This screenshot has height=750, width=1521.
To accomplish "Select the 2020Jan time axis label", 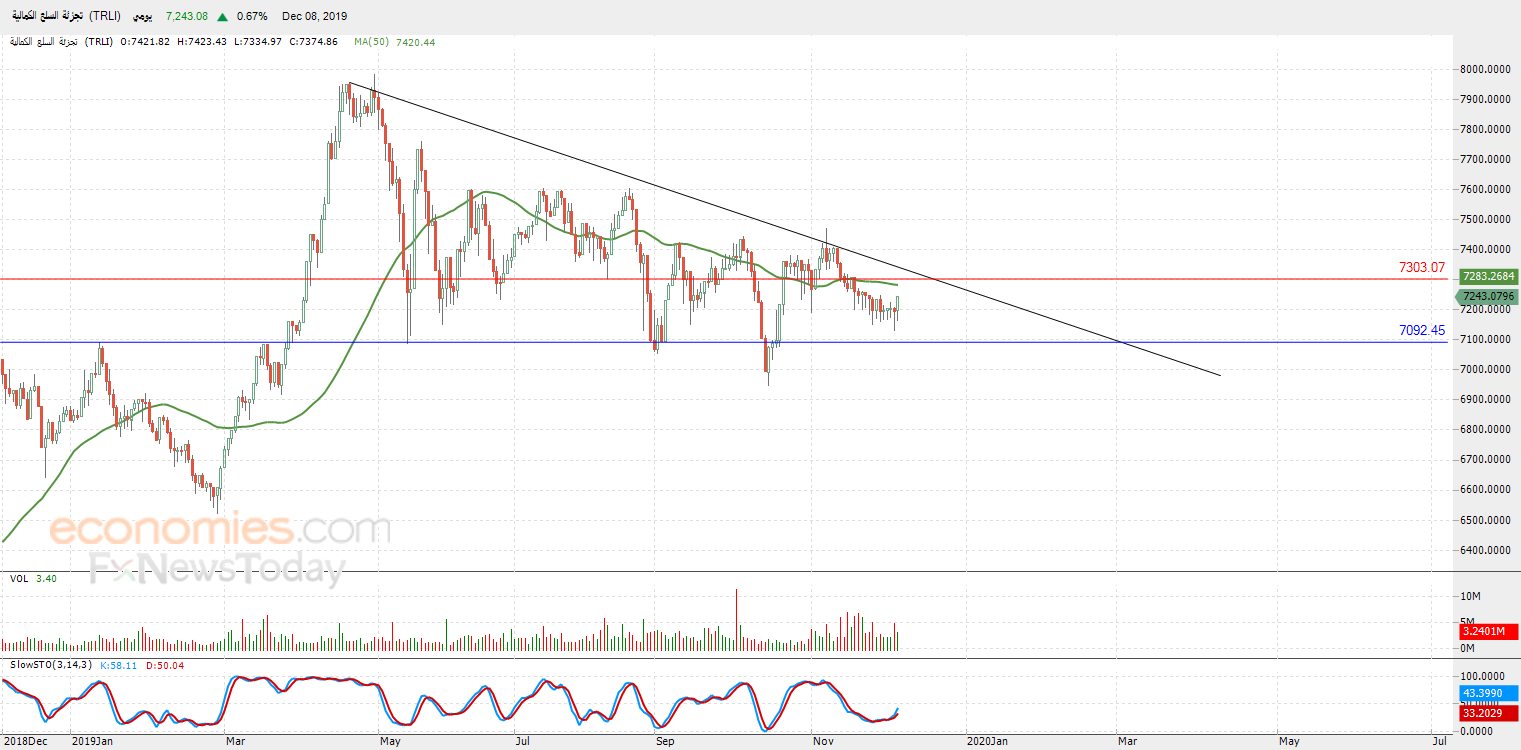I will tap(985, 741).
